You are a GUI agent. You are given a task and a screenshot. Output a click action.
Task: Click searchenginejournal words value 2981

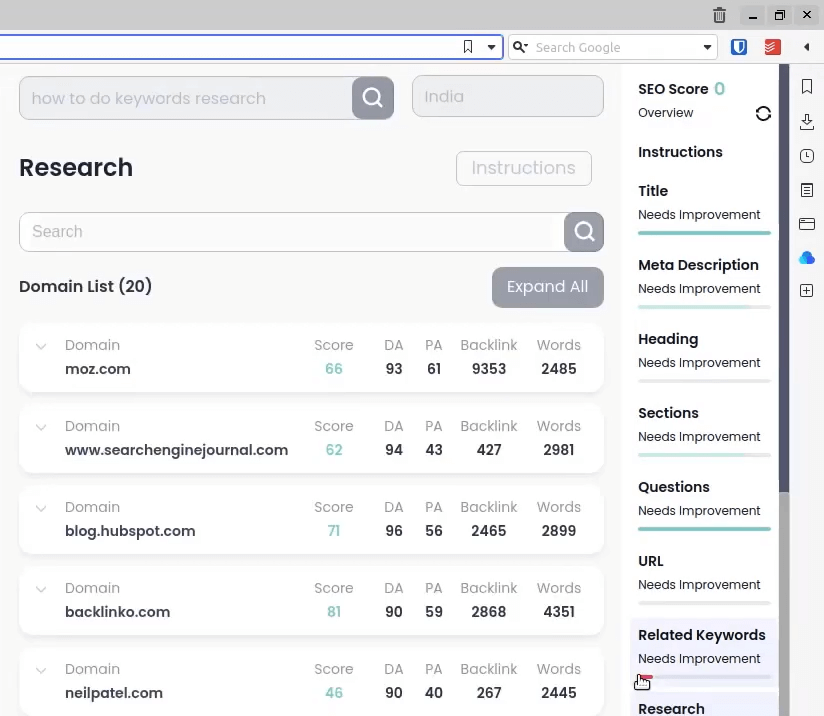(559, 450)
